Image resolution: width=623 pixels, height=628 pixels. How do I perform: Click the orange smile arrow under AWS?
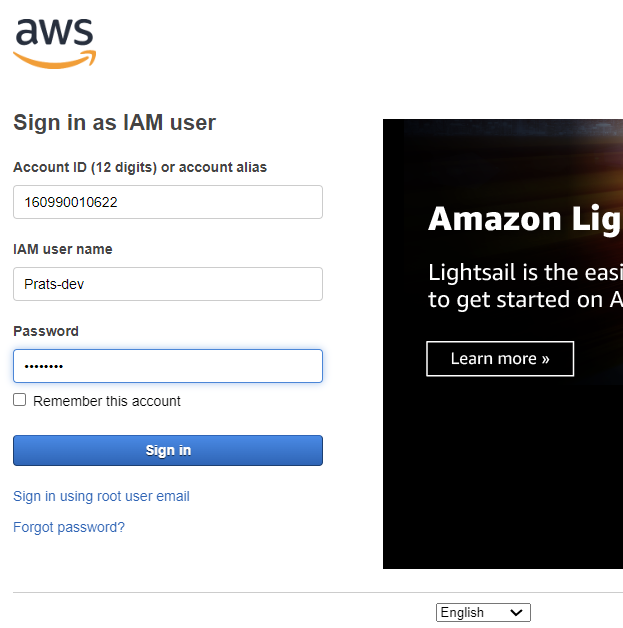(55, 60)
